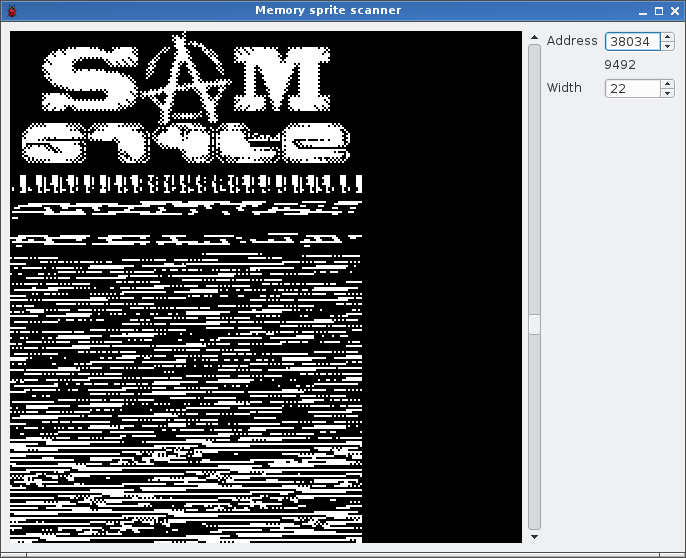Click the Width label
The width and height of the screenshot is (686, 558).
564,88
